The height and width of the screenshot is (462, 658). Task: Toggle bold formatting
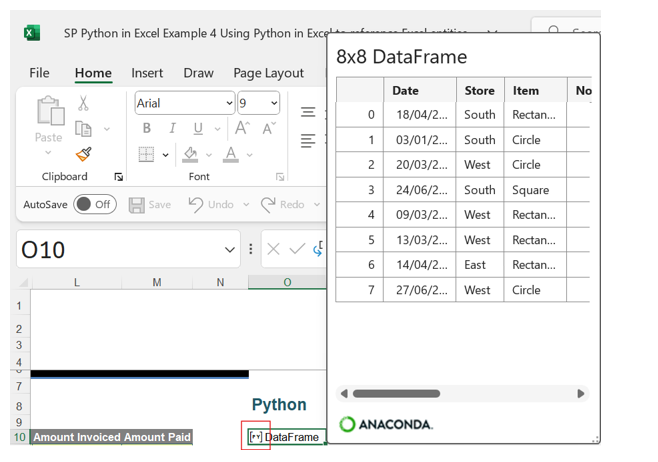(x=147, y=129)
